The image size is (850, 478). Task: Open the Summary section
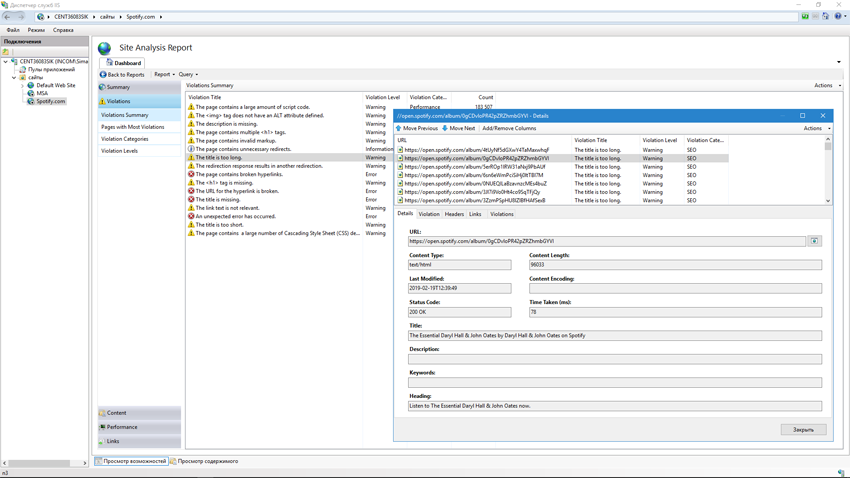[x=139, y=87]
